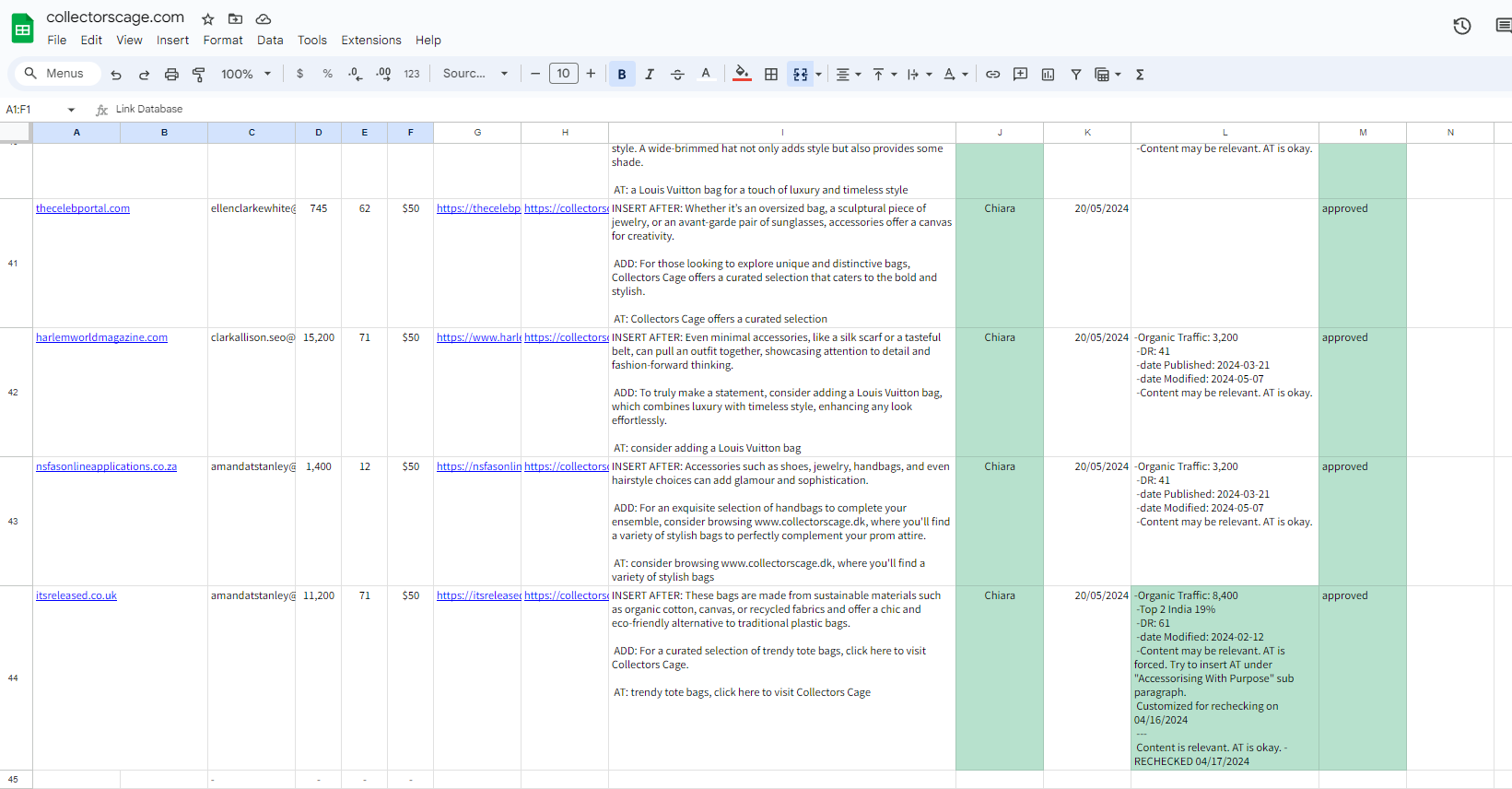
Task: Open harlemworldmagazine.com link
Action: point(101,337)
